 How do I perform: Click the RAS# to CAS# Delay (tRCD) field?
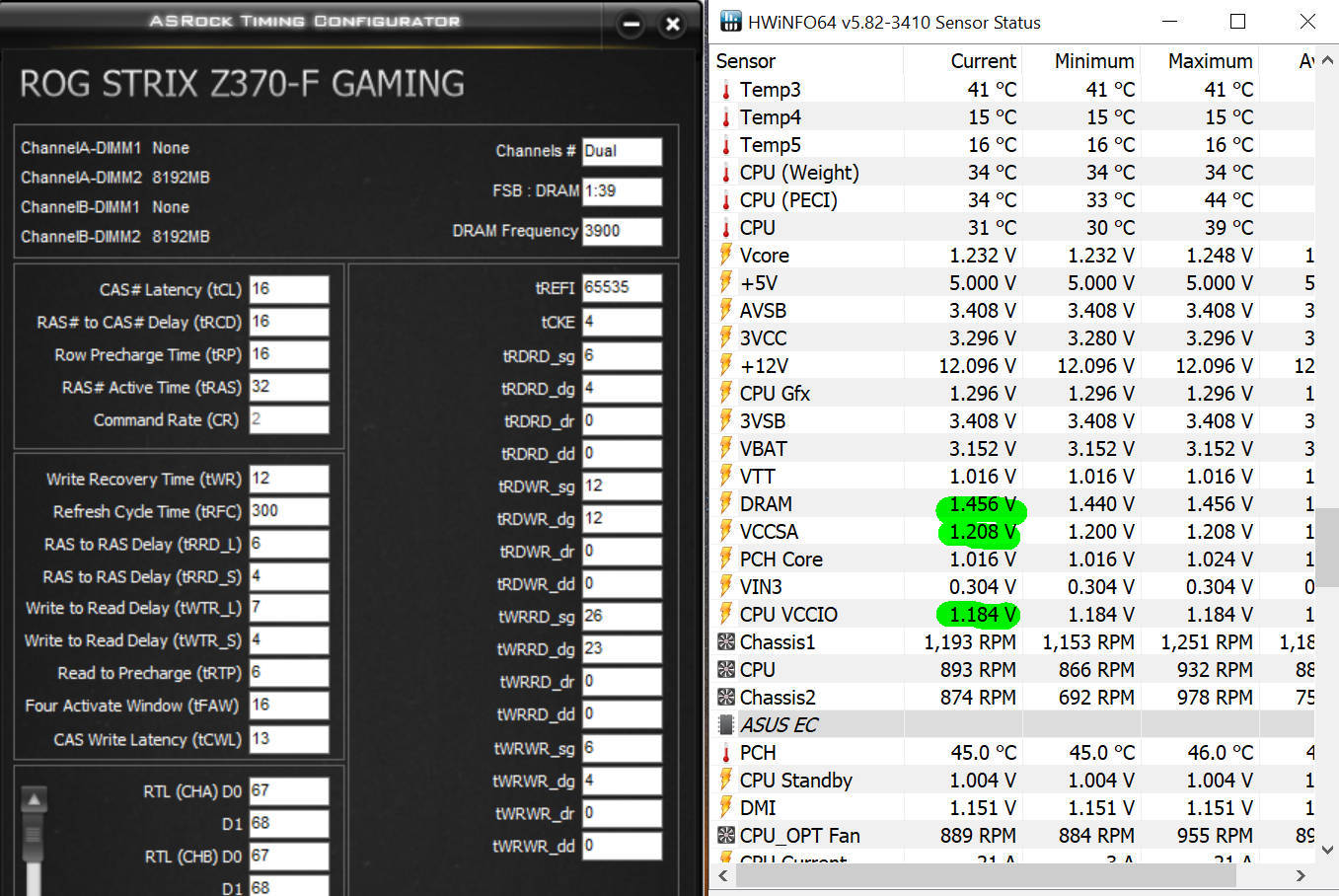(x=288, y=322)
